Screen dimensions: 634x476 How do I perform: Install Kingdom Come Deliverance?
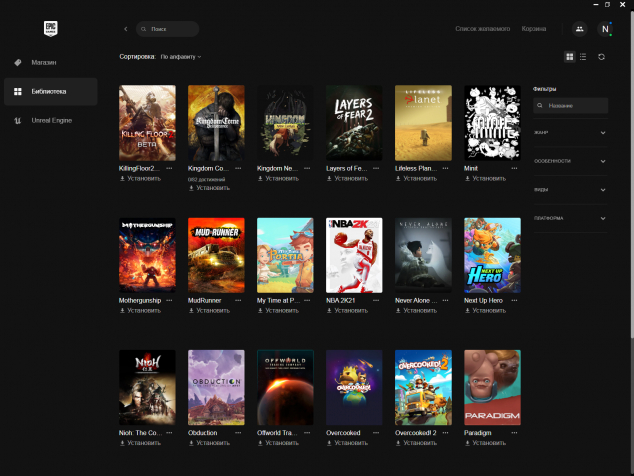click(x=209, y=188)
